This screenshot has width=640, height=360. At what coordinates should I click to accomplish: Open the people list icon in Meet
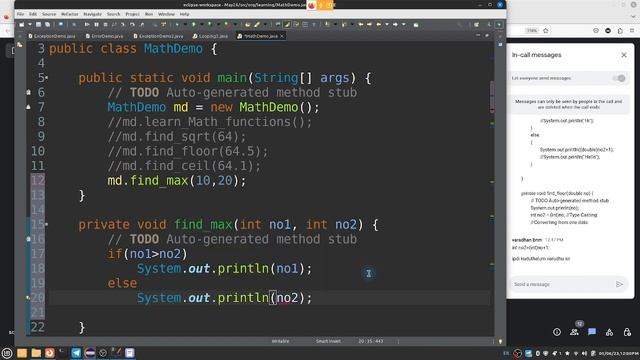(x=574, y=332)
